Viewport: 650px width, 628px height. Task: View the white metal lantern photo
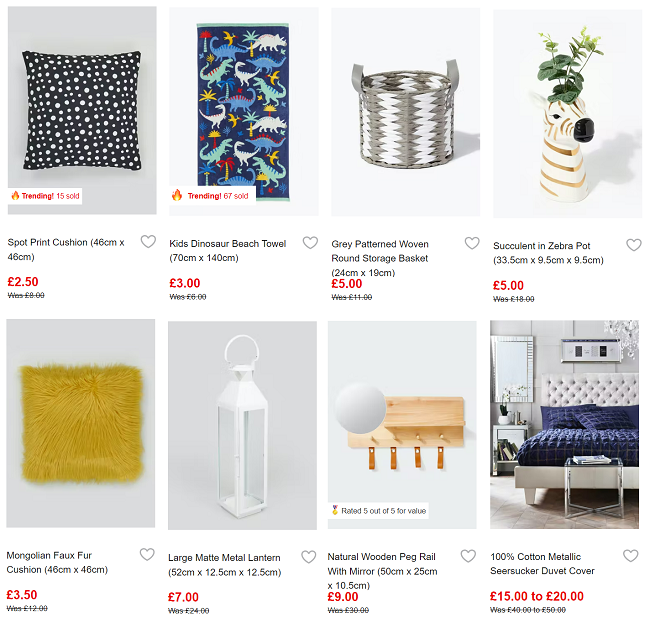pyautogui.click(x=243, y=425)
